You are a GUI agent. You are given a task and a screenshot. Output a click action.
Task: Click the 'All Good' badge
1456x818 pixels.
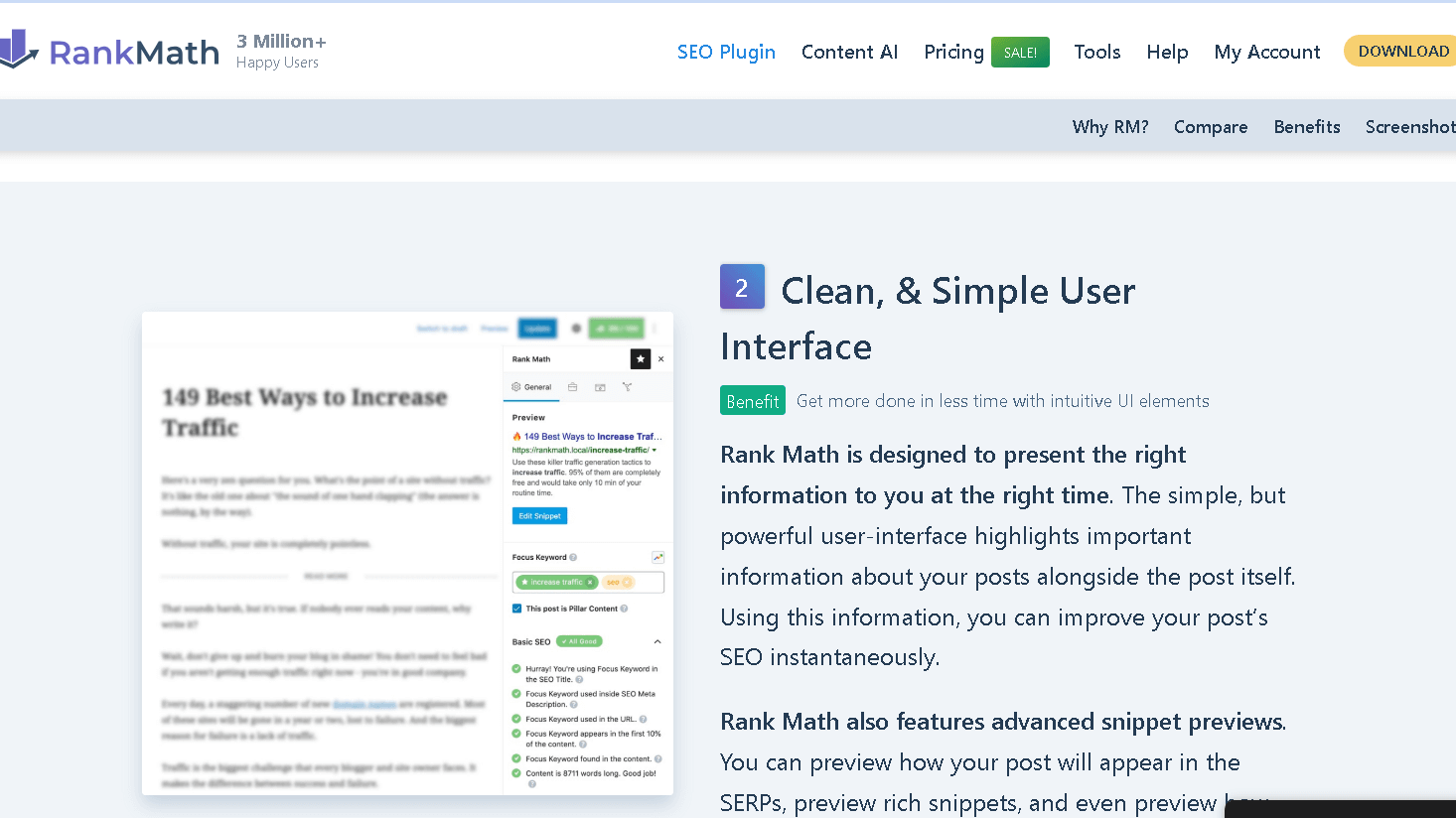coord(579,641)
